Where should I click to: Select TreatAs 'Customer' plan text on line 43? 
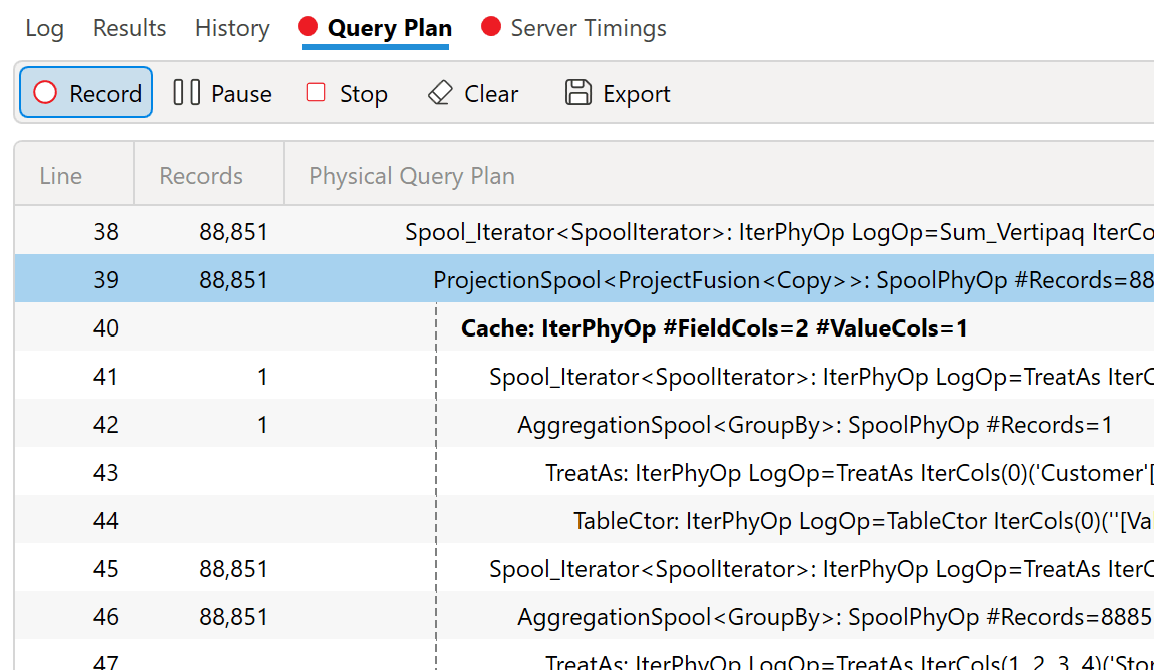point(849,473)
